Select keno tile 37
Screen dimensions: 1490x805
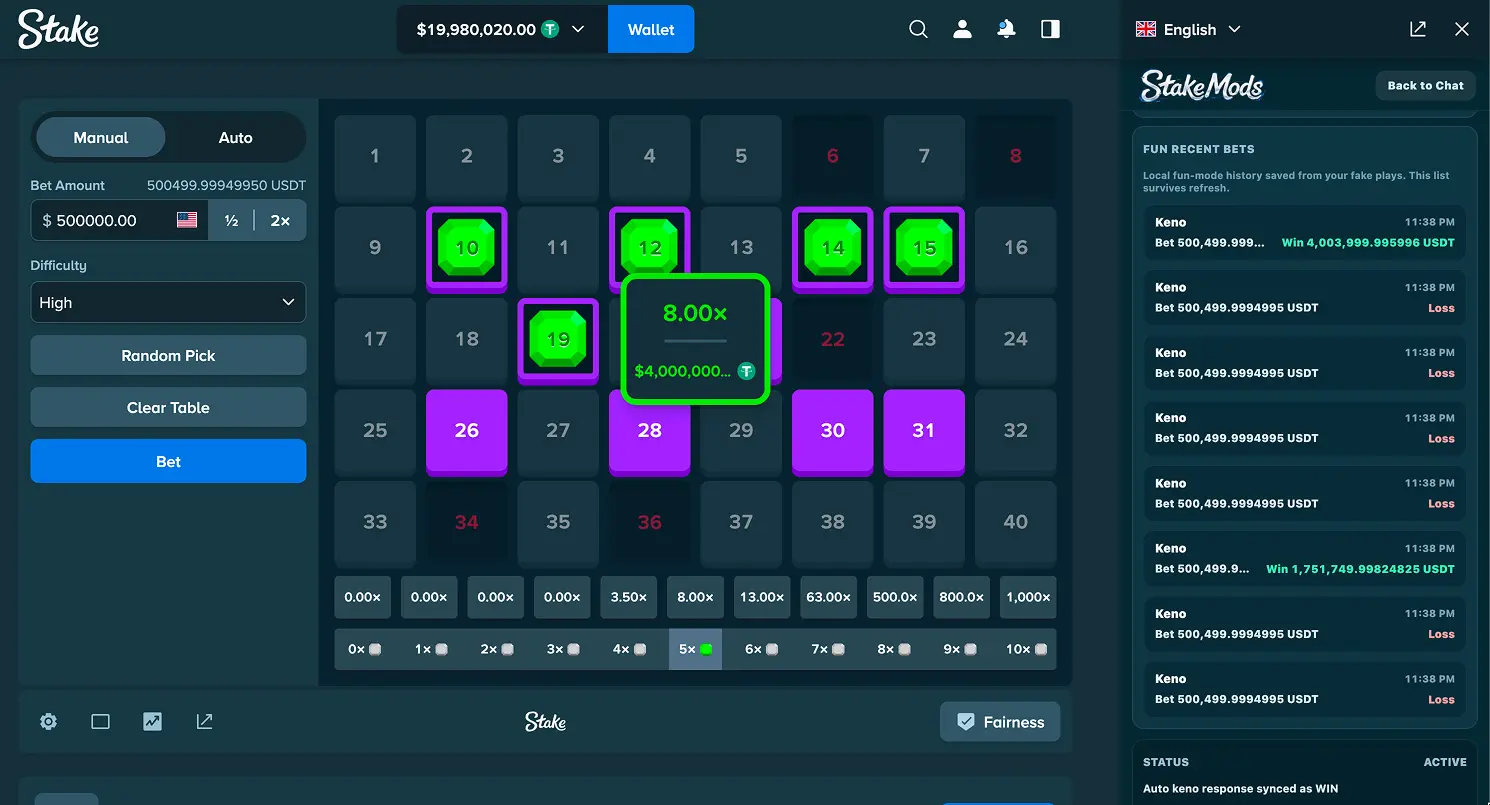pyautogui.click(x=741, y=523)
